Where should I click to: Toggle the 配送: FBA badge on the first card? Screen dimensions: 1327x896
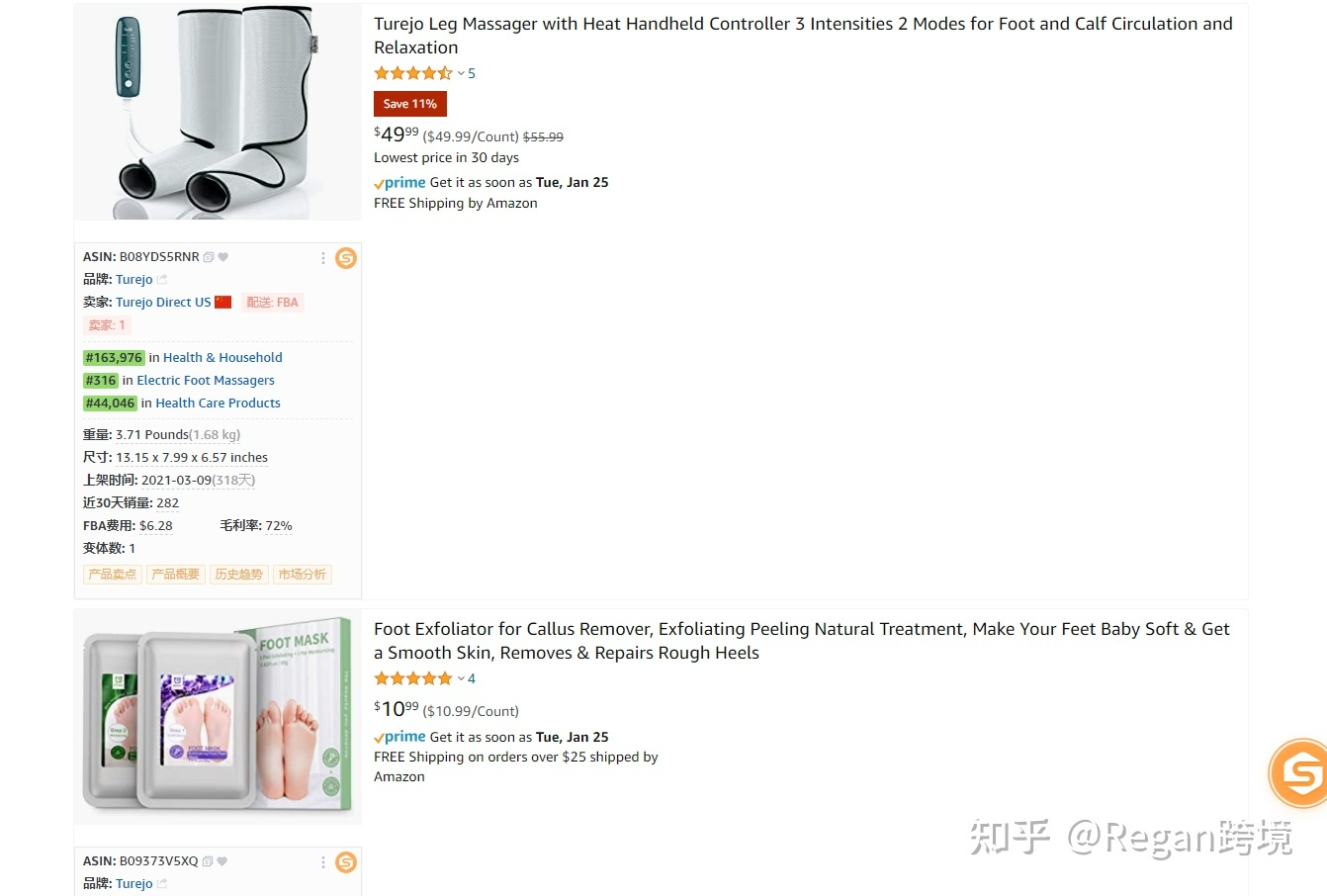click(273, 302)
